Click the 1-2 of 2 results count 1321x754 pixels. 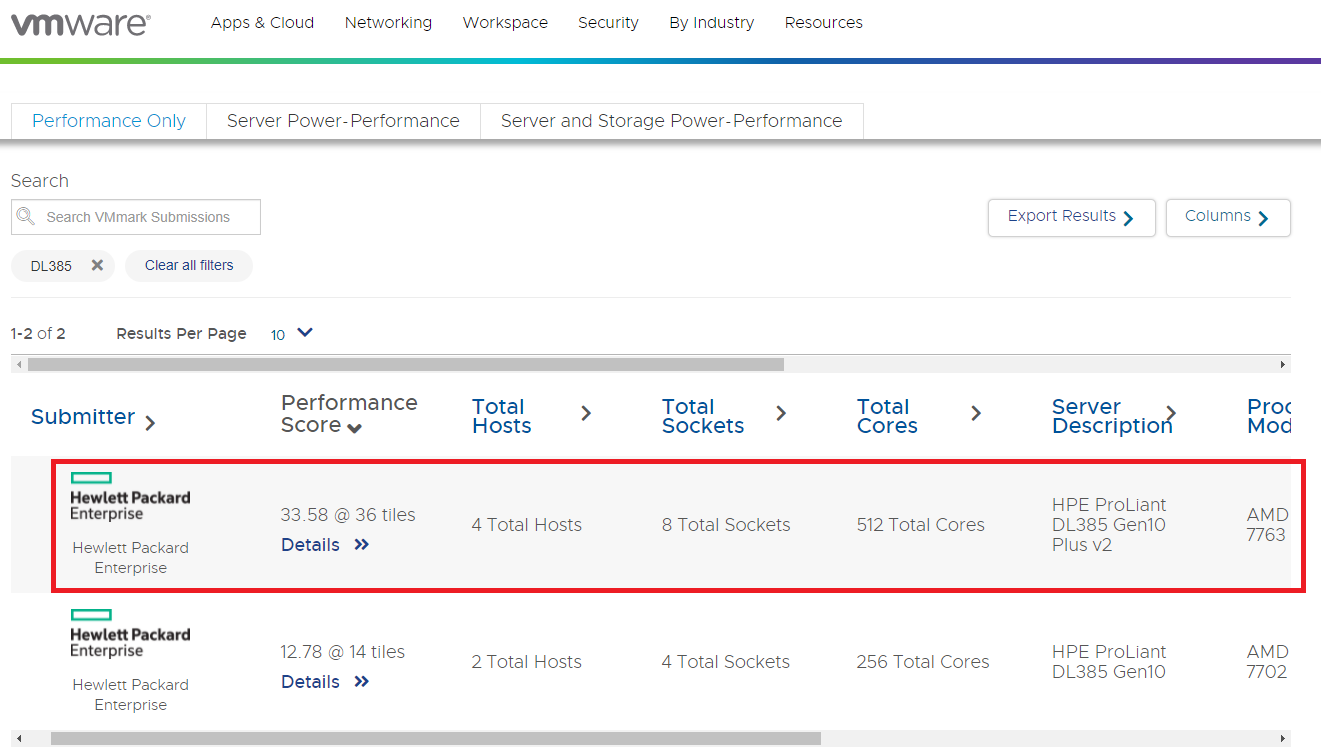pyautogui.click(x=38, y=333)
